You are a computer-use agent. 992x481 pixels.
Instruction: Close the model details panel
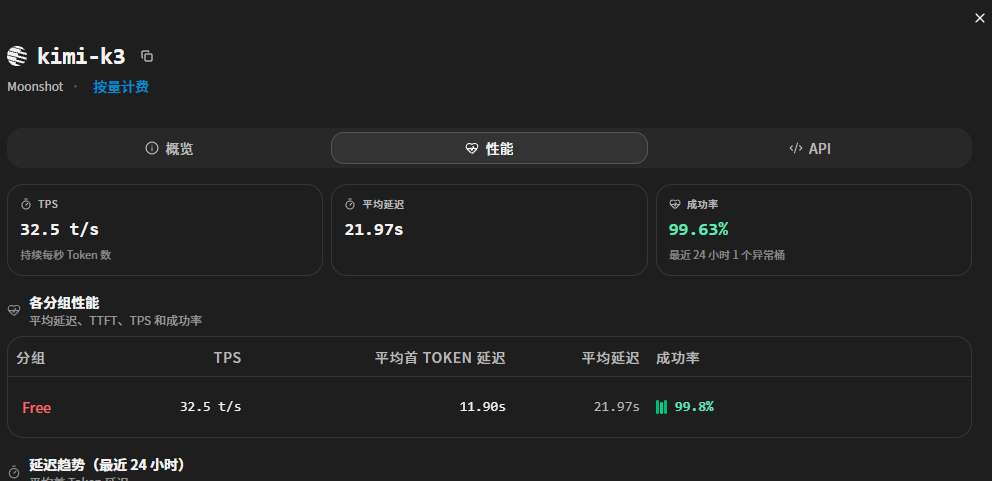point(979,18)
